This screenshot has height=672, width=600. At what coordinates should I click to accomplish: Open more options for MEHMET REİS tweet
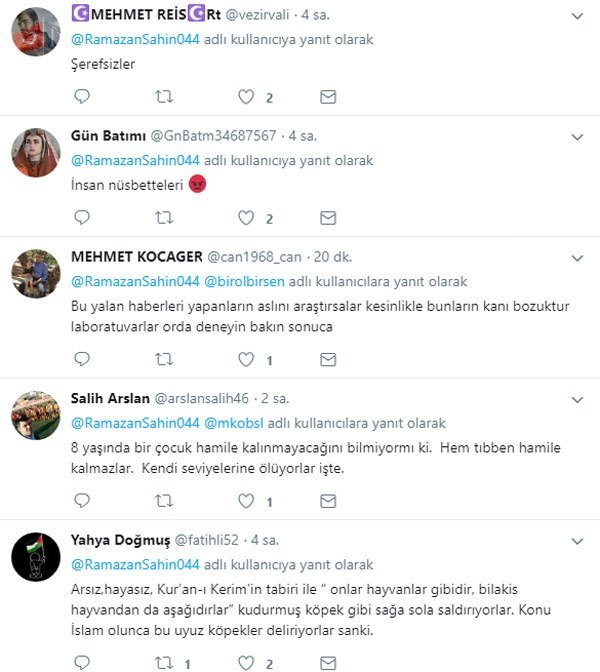tap(577, 16)
